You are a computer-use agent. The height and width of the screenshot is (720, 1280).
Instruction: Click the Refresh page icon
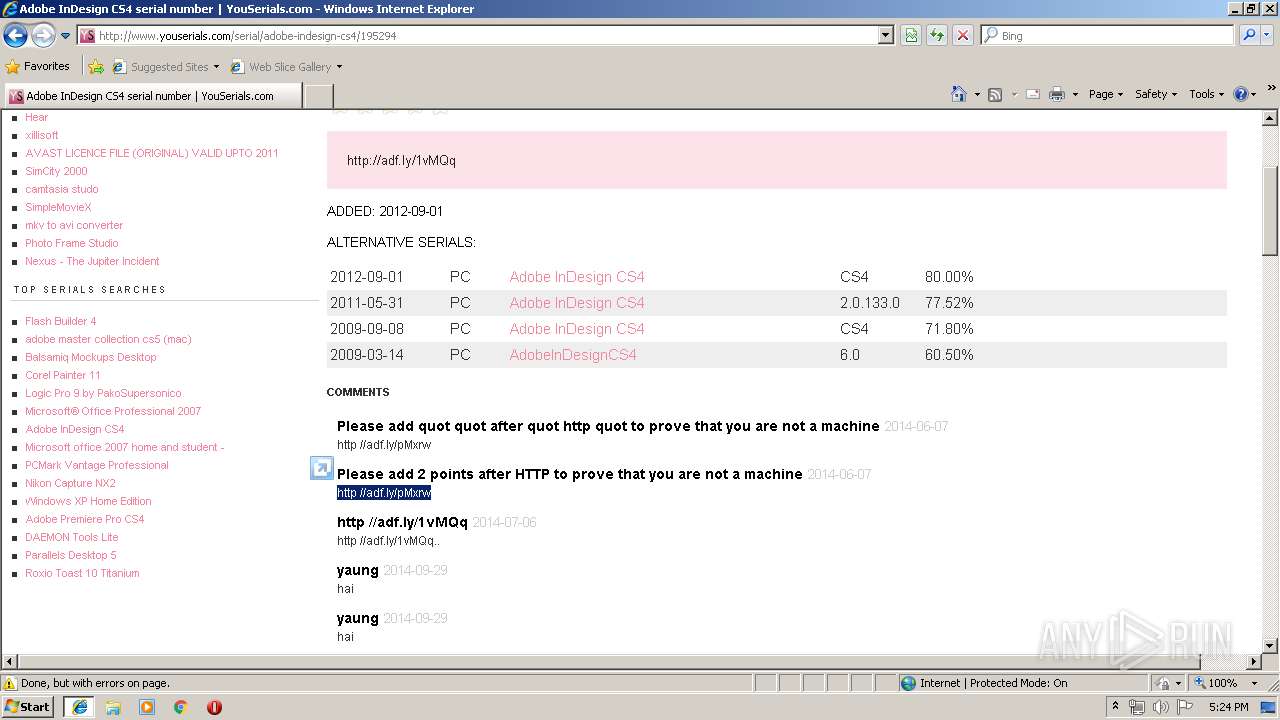tap(937, 35)
